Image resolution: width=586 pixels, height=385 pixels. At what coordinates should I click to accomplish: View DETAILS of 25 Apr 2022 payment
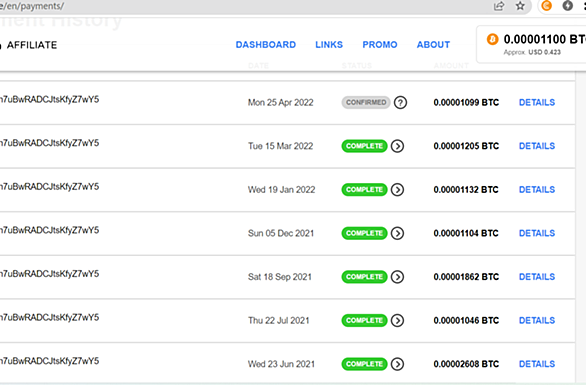pyautogui.click(x=537, y=102)
